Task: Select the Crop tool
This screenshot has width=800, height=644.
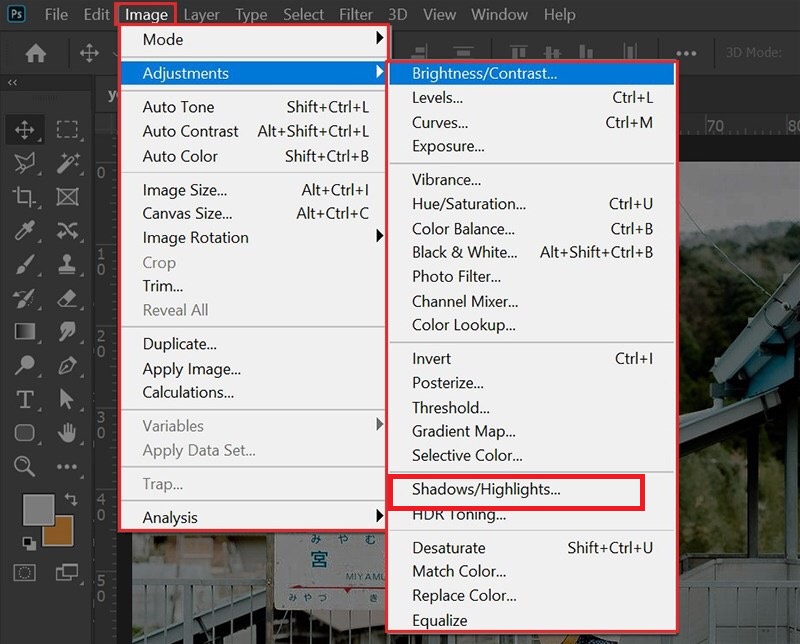Action: pos(24,196)
